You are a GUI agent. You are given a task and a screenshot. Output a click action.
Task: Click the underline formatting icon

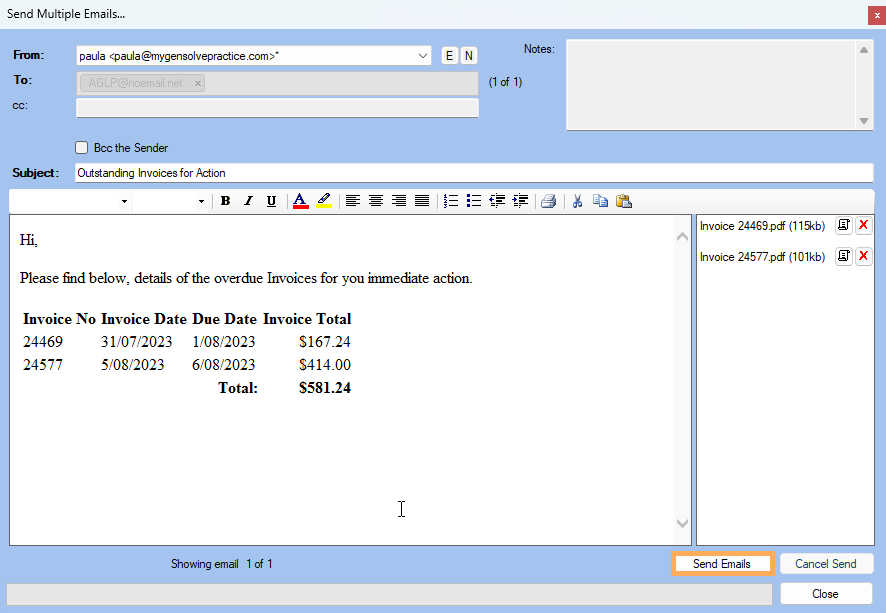[271, 201]
